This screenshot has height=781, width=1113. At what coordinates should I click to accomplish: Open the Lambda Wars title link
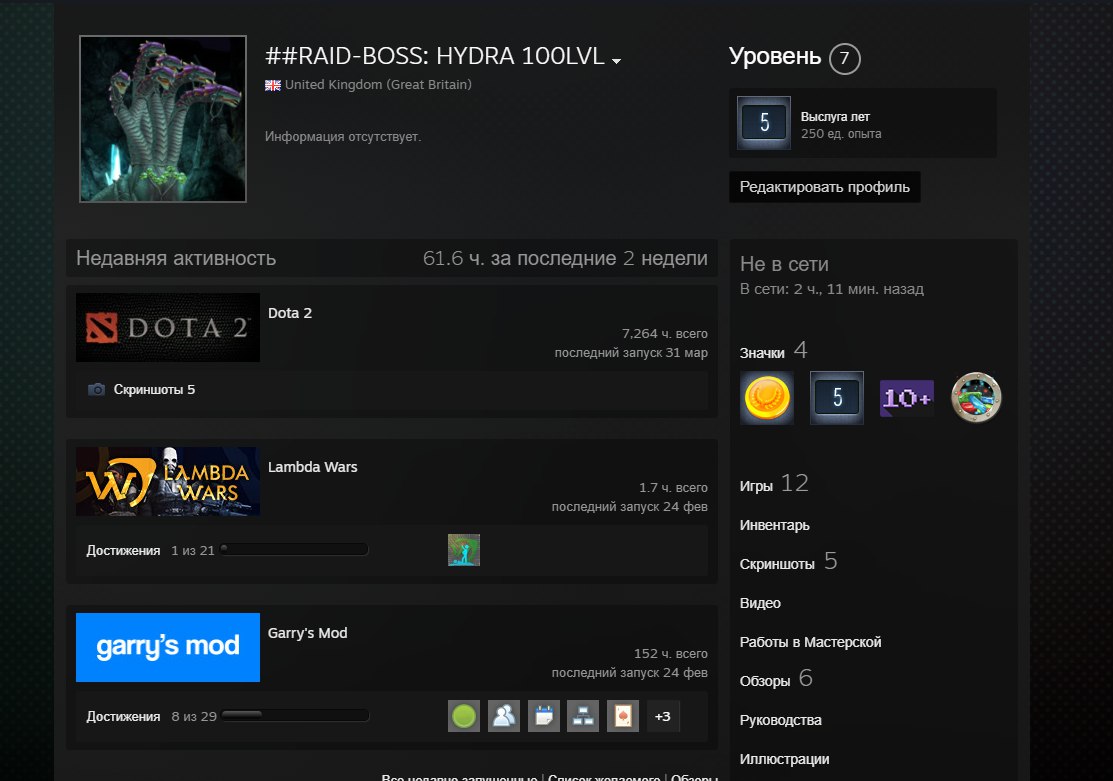312,467
